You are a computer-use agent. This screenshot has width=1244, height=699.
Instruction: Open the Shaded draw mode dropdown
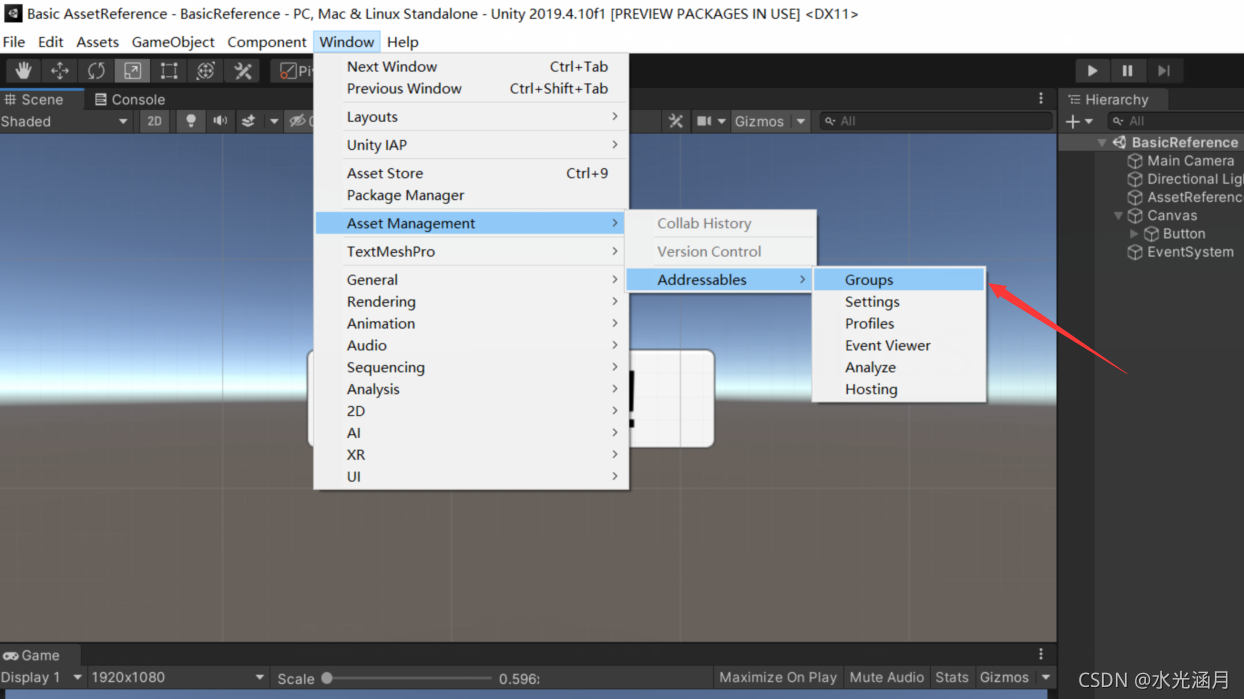pos(66,121)
